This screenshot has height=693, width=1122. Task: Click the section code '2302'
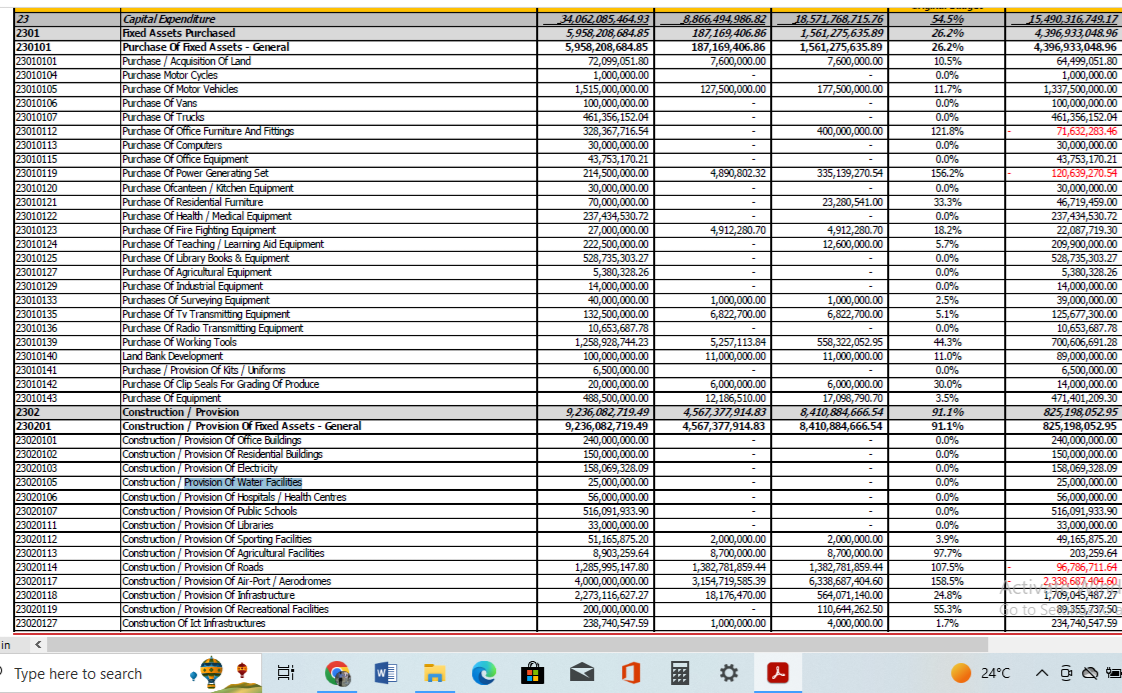28,412
